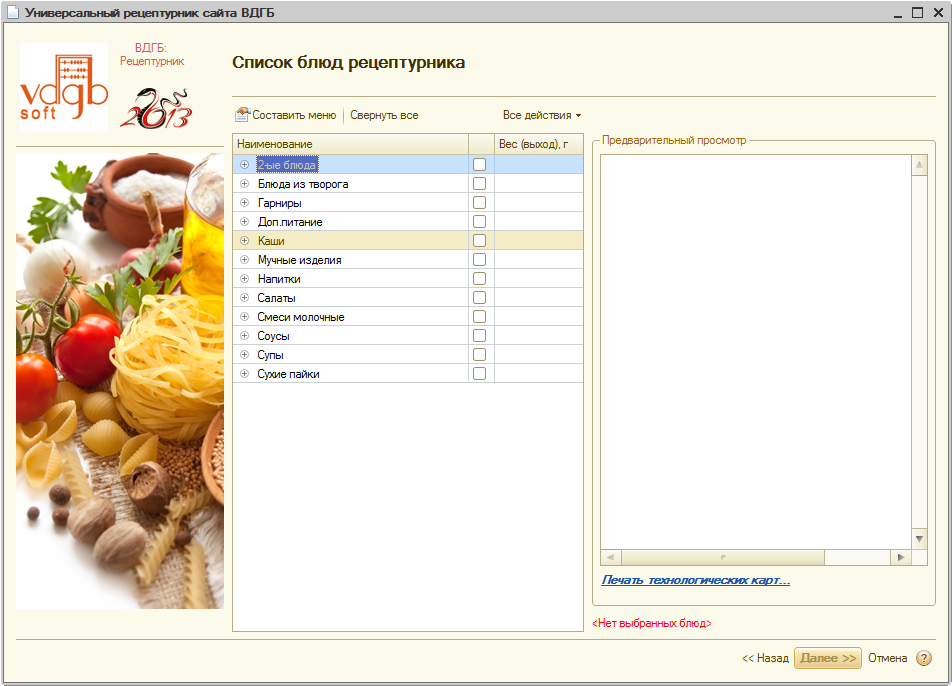
Task: Select the Каши row label
Action: click(x=271, y=241)
